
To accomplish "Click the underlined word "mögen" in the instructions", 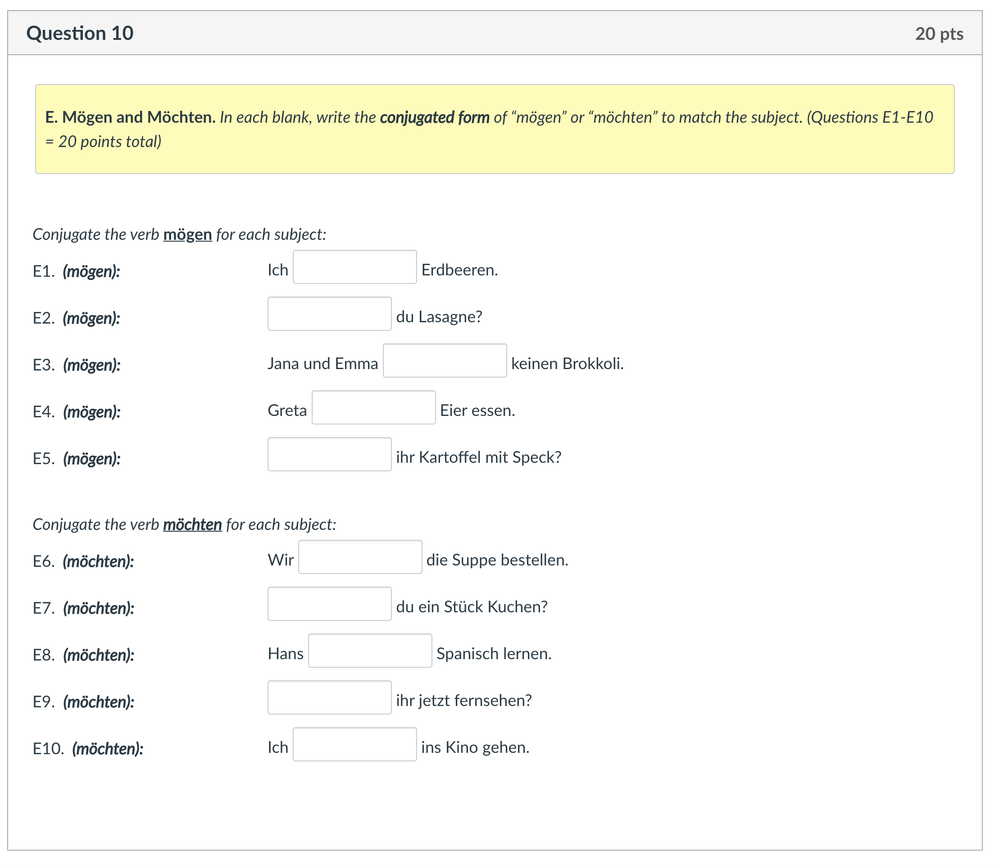I will (187, 235).
